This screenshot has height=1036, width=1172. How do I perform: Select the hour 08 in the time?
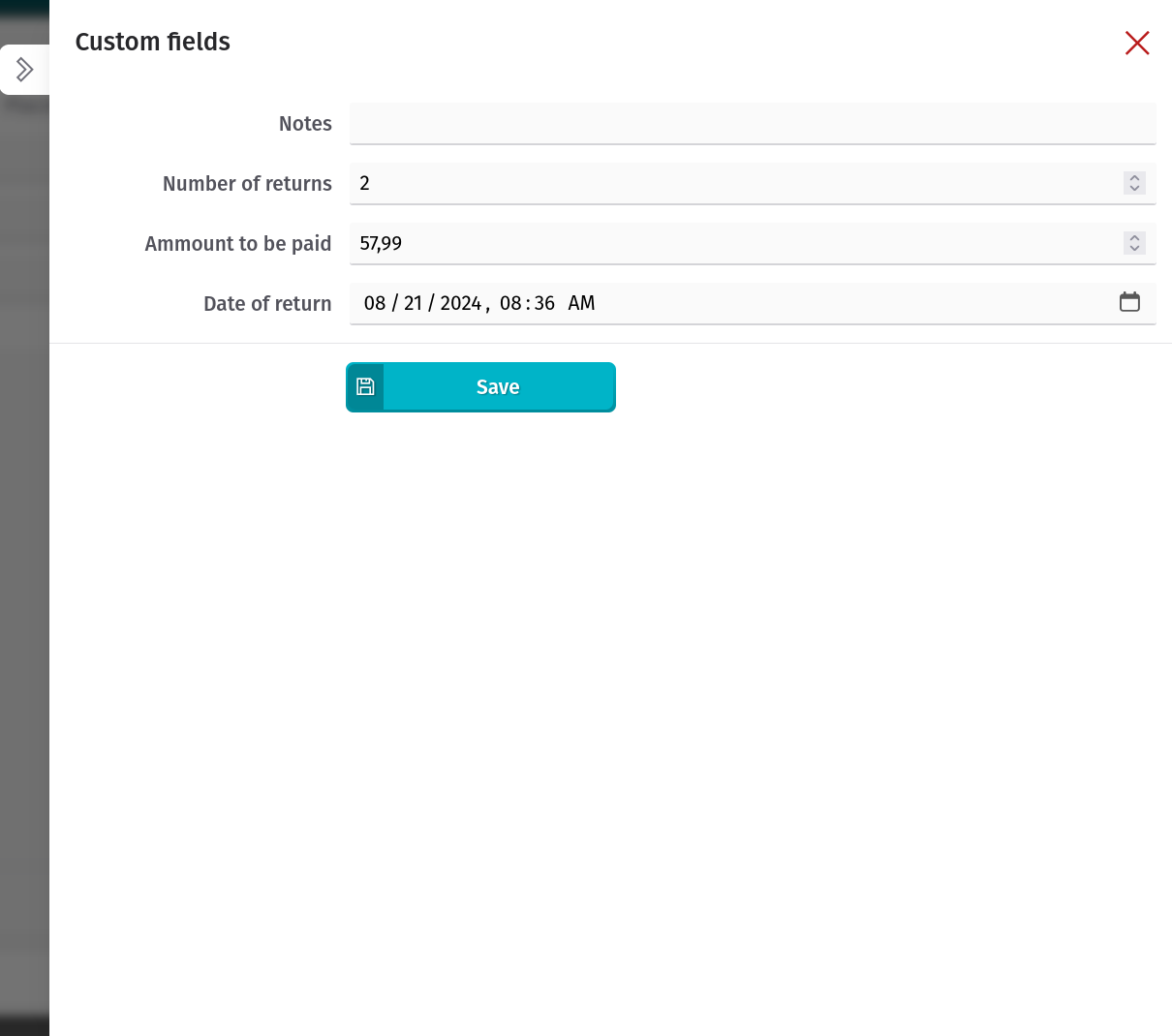(x=510, y=304)
